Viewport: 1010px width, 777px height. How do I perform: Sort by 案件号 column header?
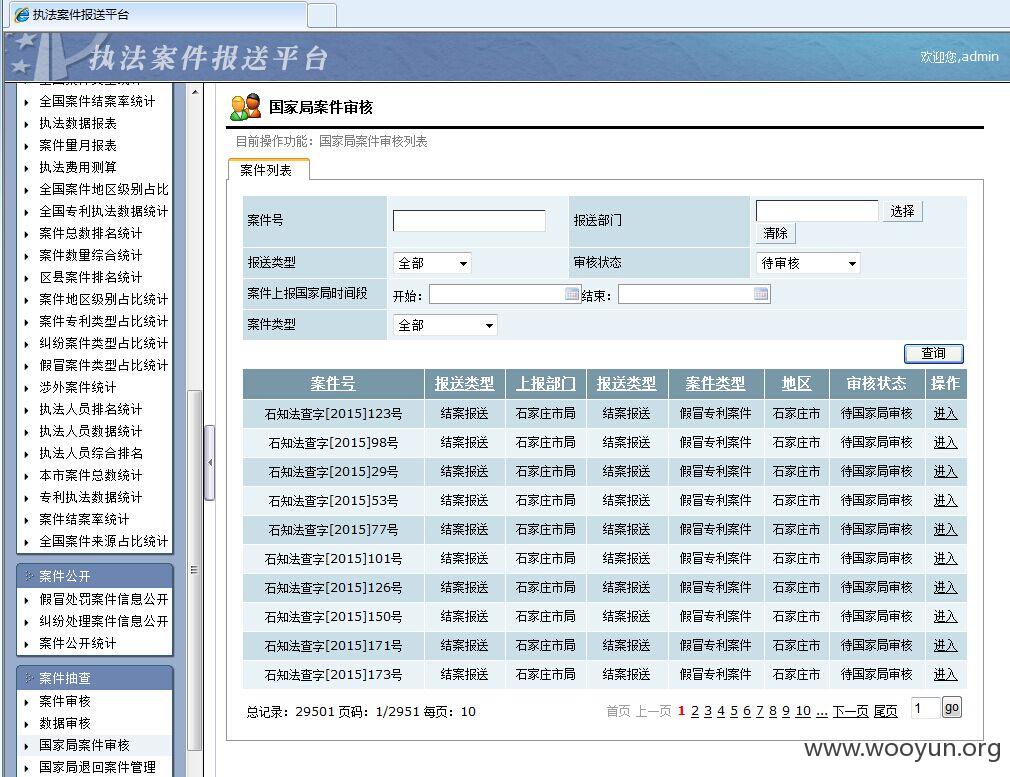333,383
